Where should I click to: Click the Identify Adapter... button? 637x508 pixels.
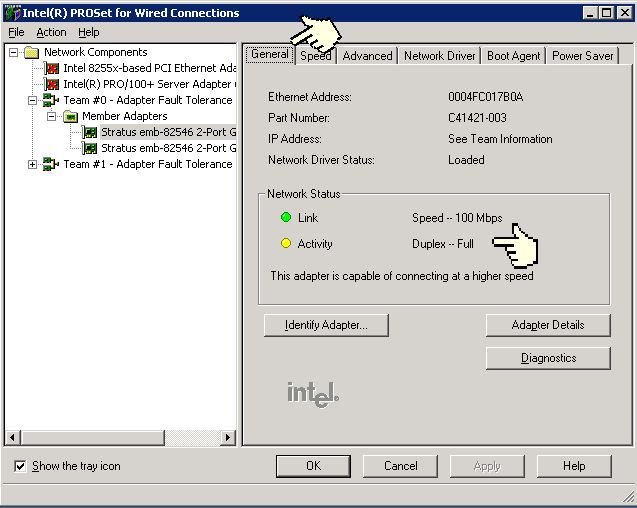[326, 325]
